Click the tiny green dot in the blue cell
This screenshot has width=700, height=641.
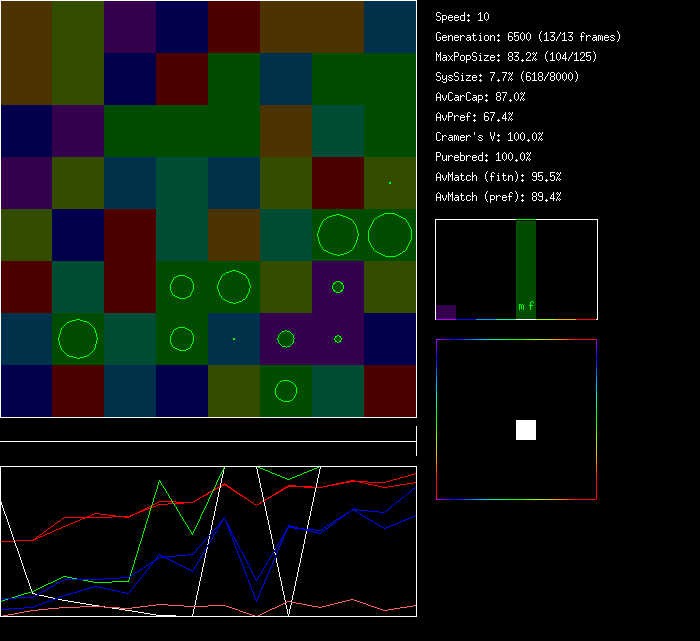234,339
